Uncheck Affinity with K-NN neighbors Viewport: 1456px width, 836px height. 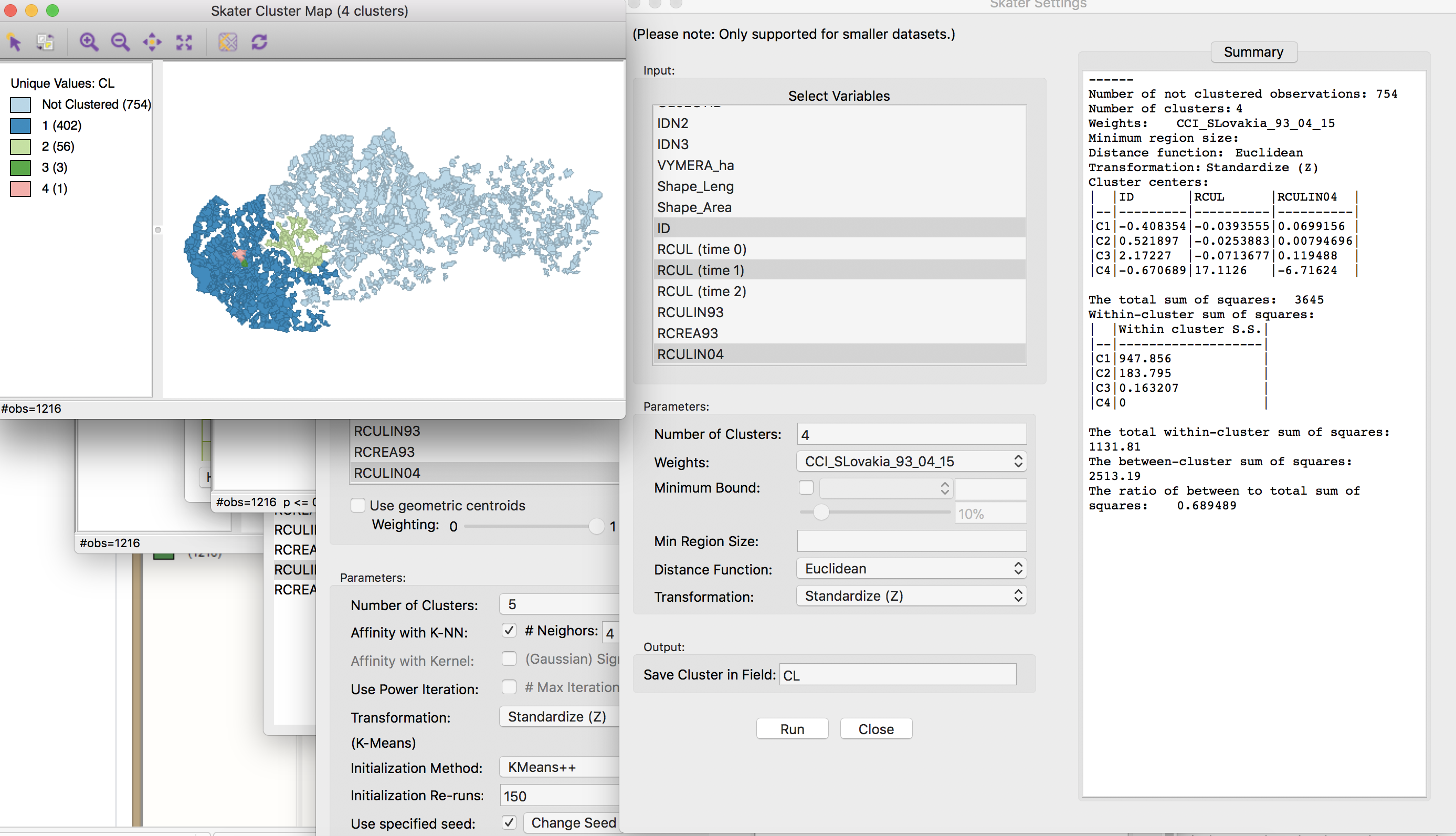pyautogui.click(x=509, y=630)
